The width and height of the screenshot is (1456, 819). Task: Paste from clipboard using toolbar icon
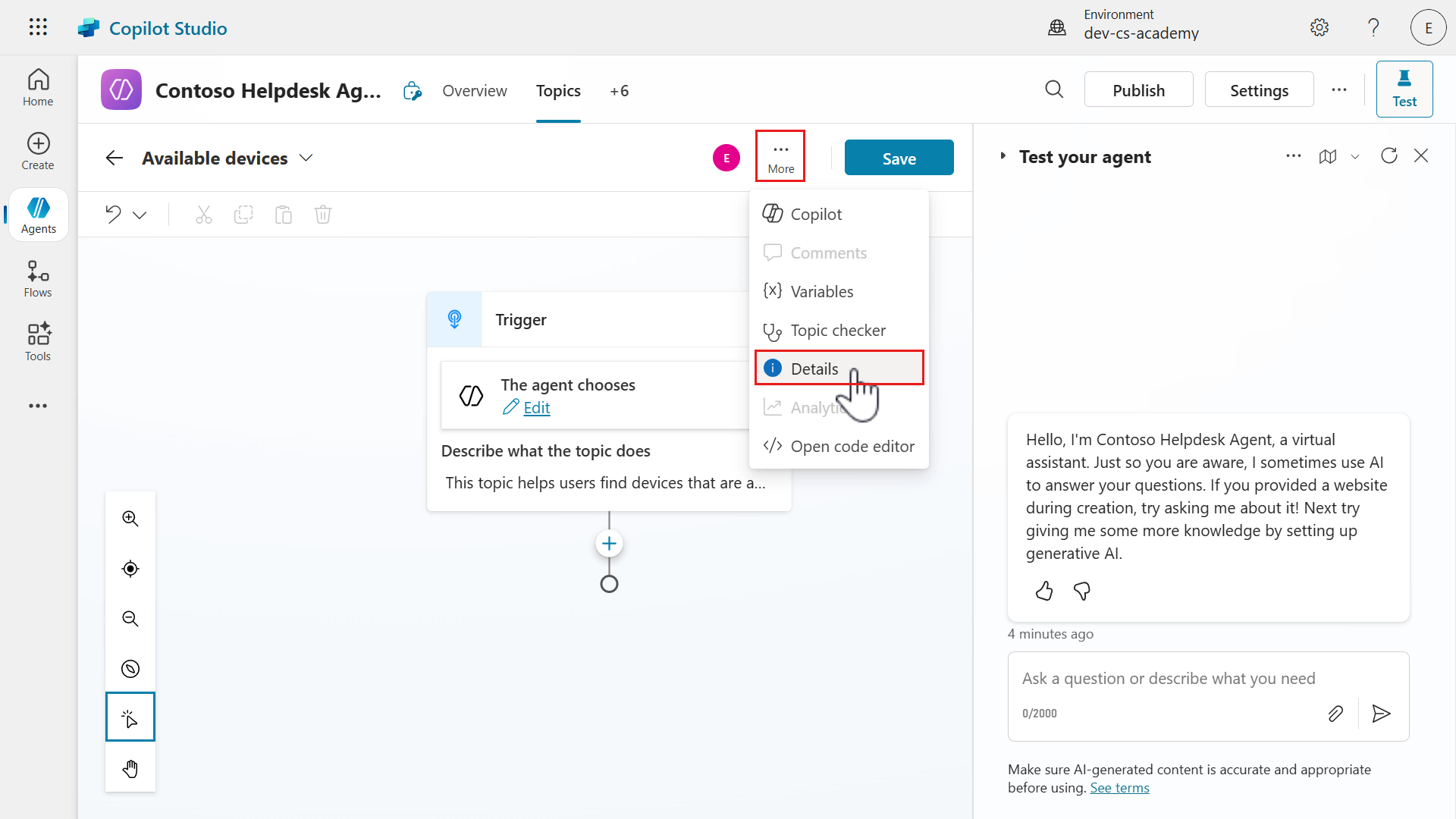[x=283, y=215]
